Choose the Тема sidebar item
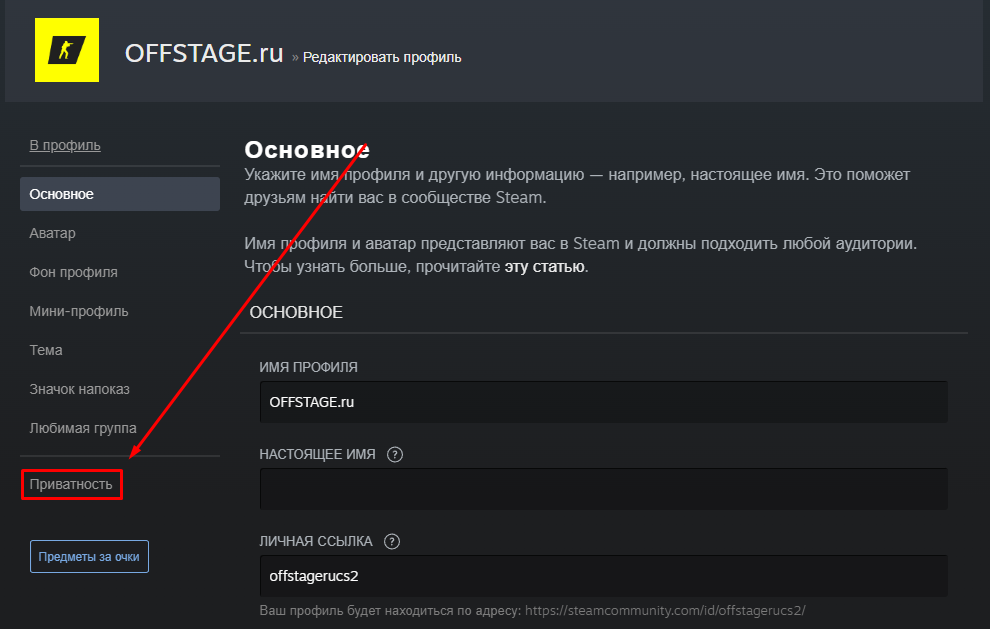Screen dimensions: 990x629 pyautogui.click(x=46, y=350)
